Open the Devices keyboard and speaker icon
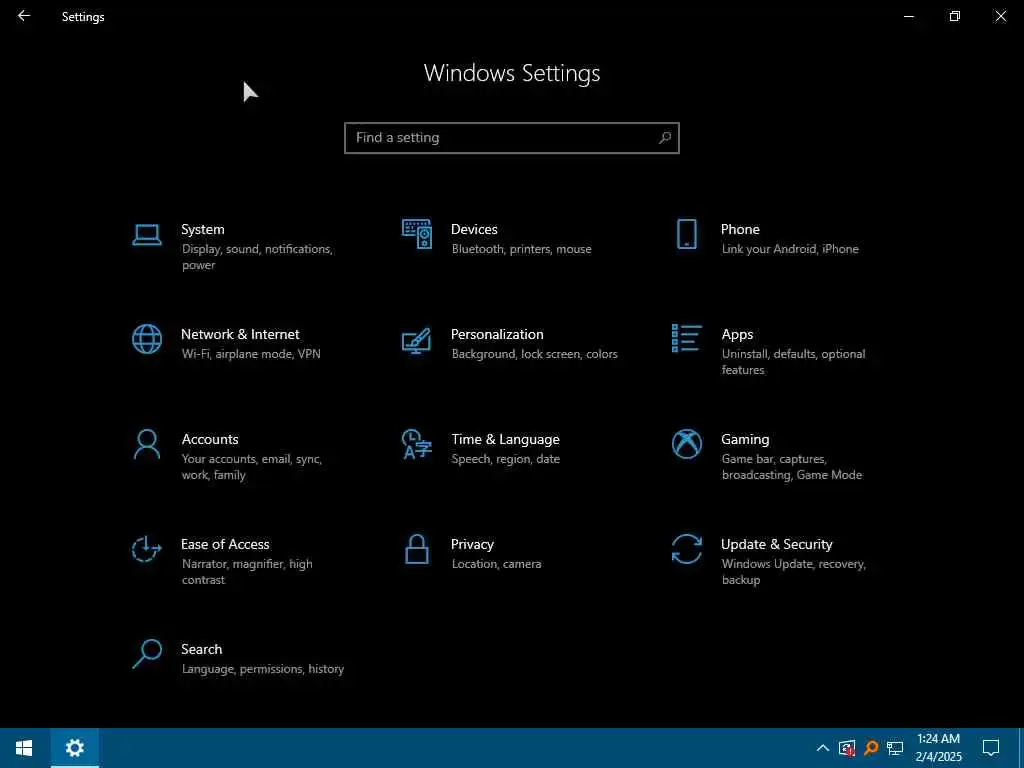 pyautogui.click(x=417, y=234)
